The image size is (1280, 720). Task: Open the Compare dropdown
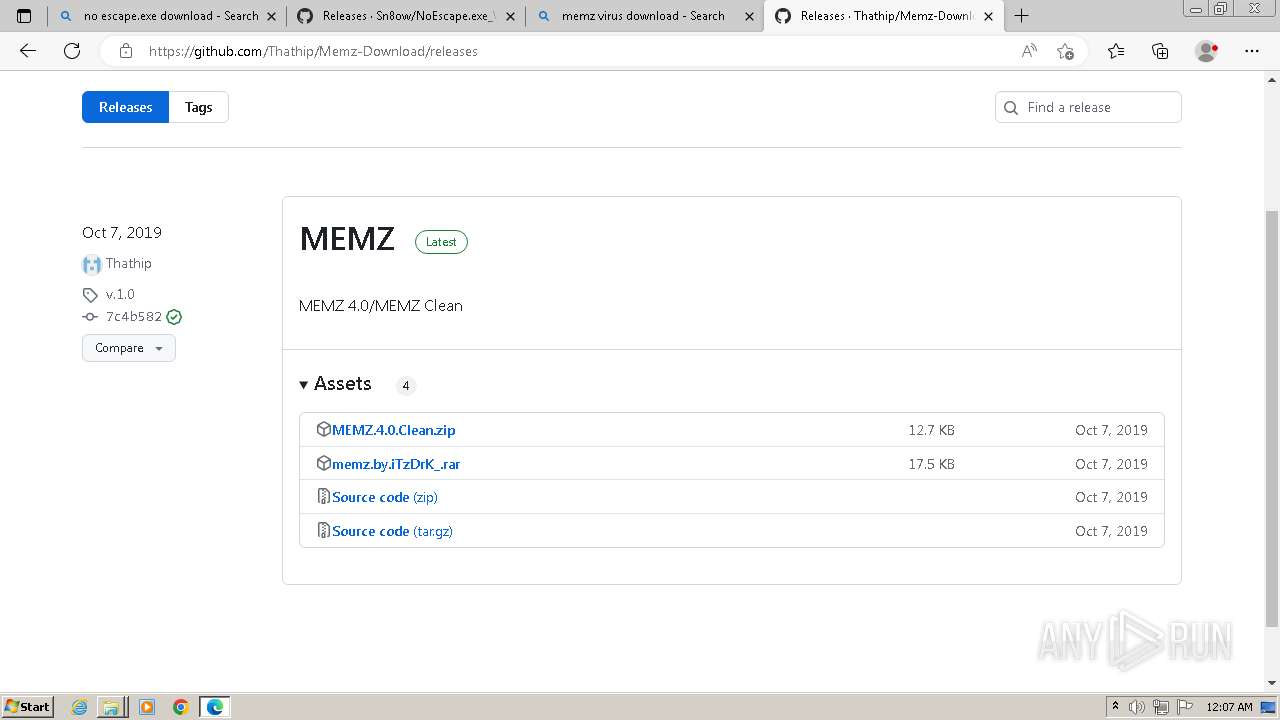[x=129, y=348]
